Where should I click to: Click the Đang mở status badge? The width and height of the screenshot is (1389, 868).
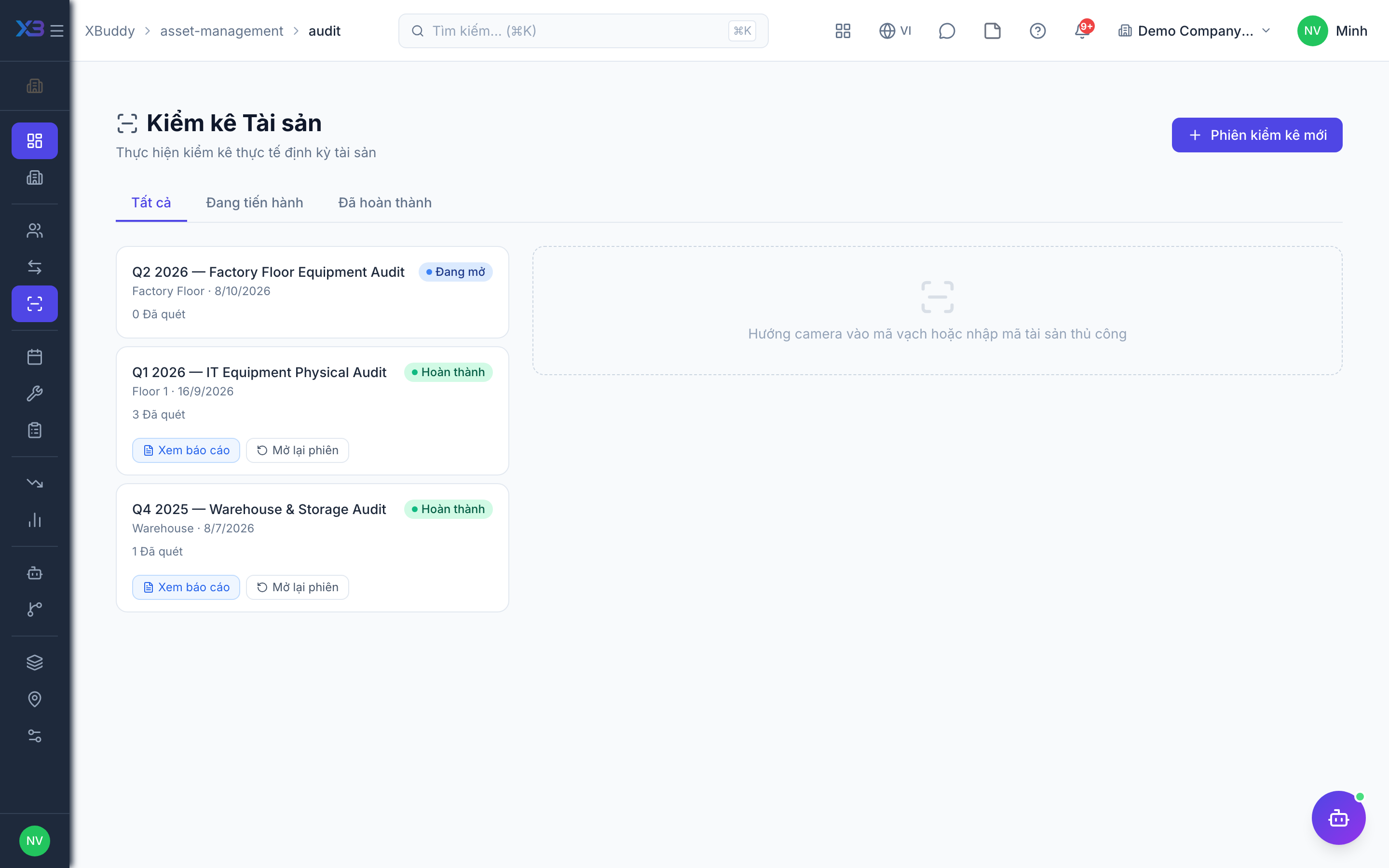point(456,271)
